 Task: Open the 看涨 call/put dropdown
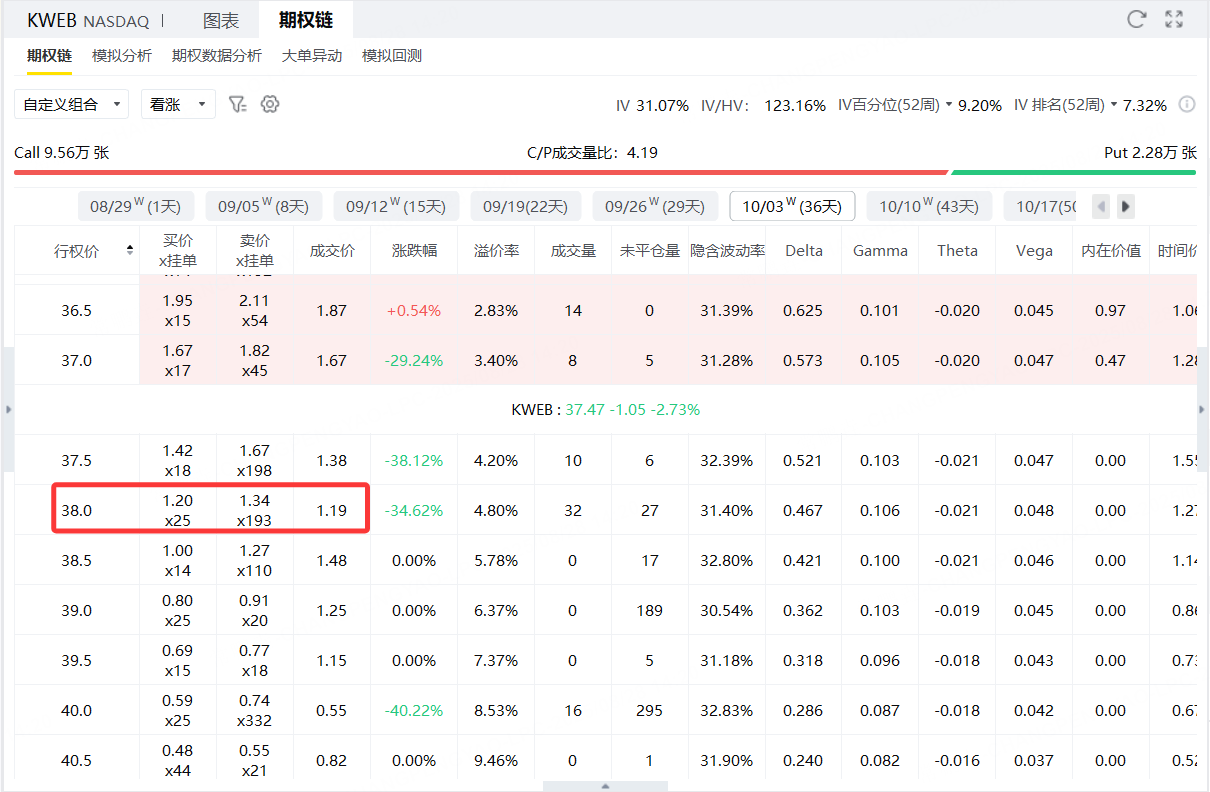178,104
